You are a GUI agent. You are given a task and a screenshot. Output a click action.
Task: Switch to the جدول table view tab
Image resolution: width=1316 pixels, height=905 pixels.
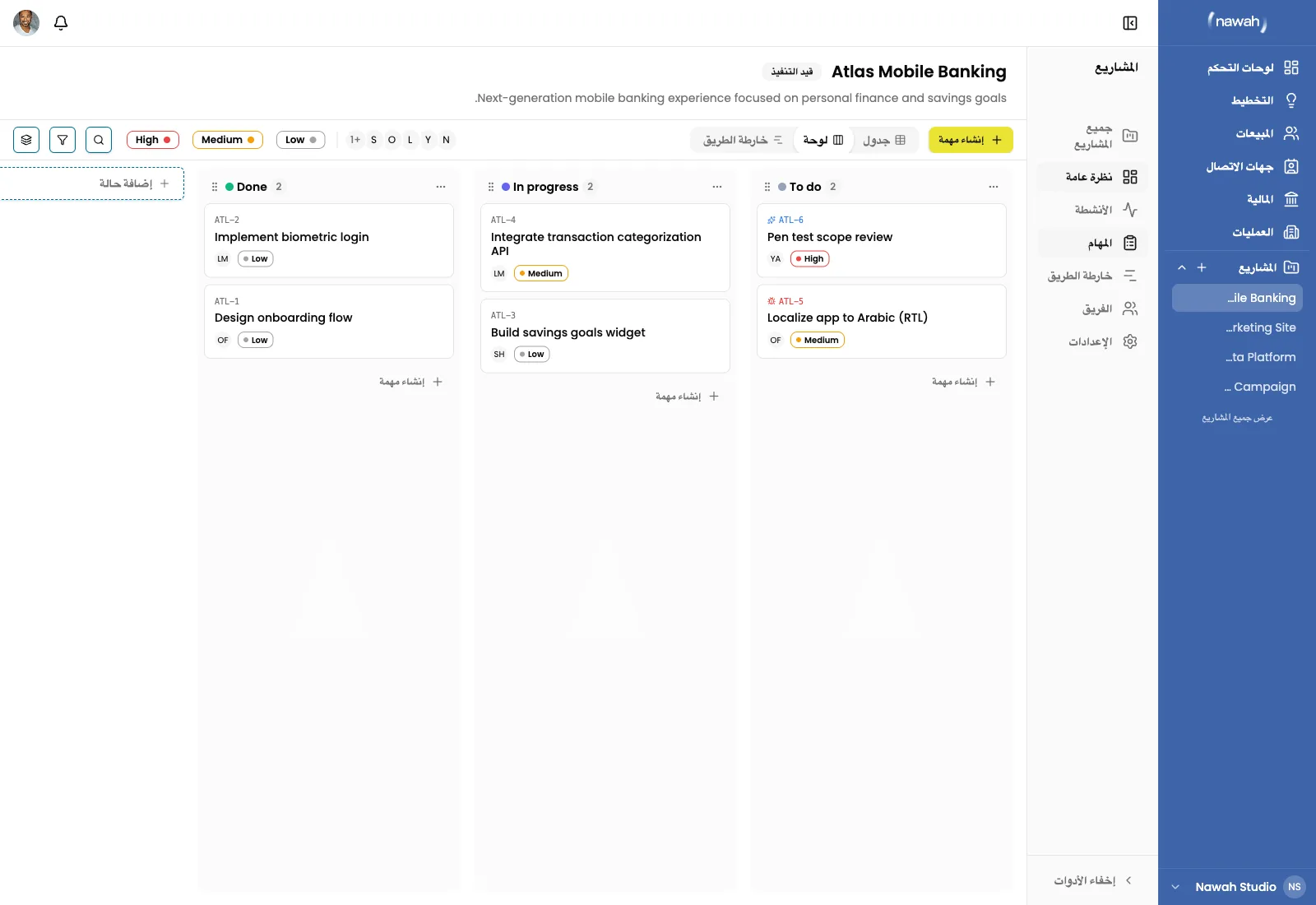click(884, 140)
